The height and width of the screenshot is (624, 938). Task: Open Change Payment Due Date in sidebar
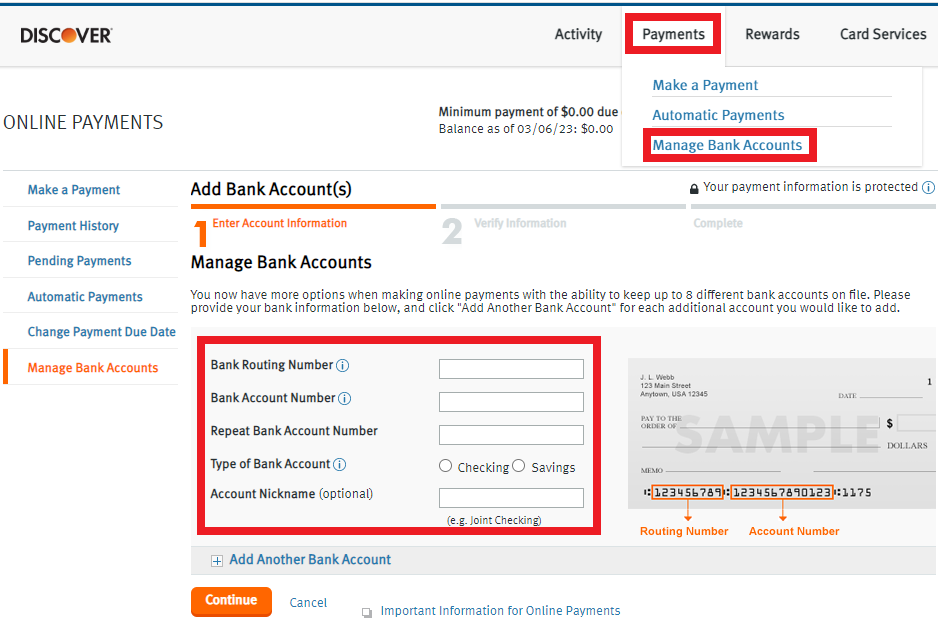102,331
